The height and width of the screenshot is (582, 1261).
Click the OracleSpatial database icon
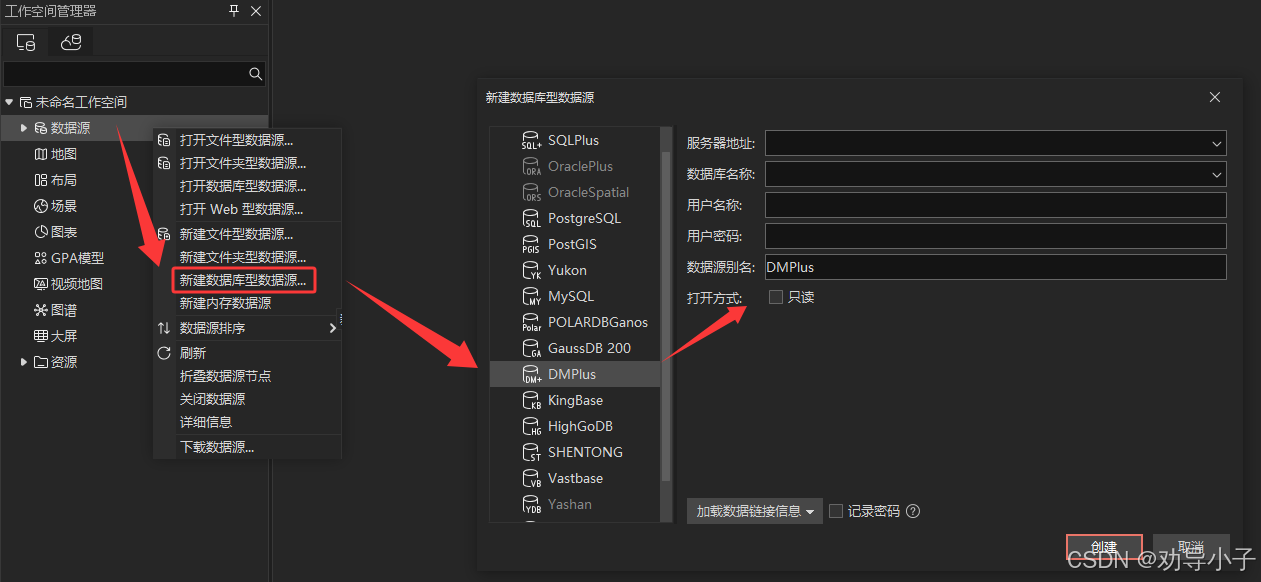532,192
